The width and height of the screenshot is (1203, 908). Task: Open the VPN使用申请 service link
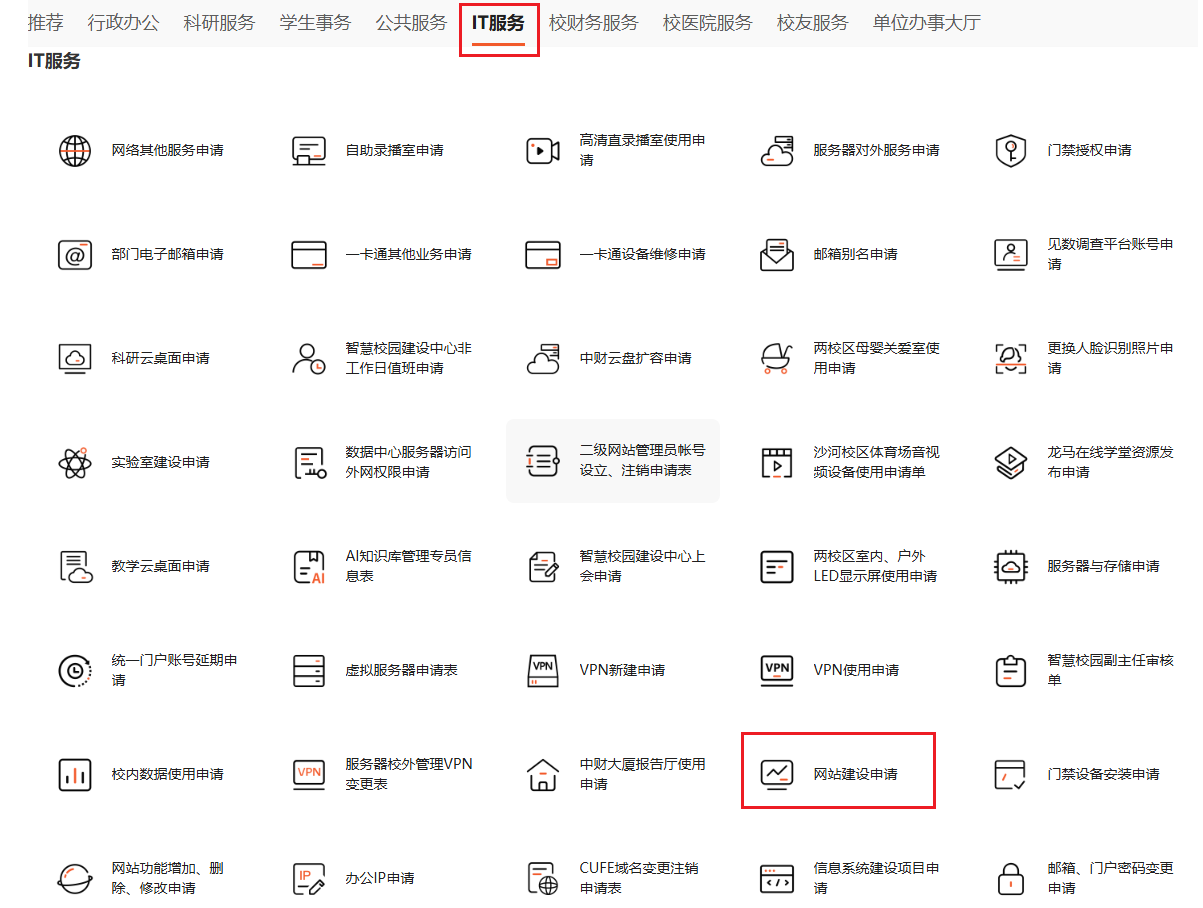pyautogui.click(x=856, y=670)
